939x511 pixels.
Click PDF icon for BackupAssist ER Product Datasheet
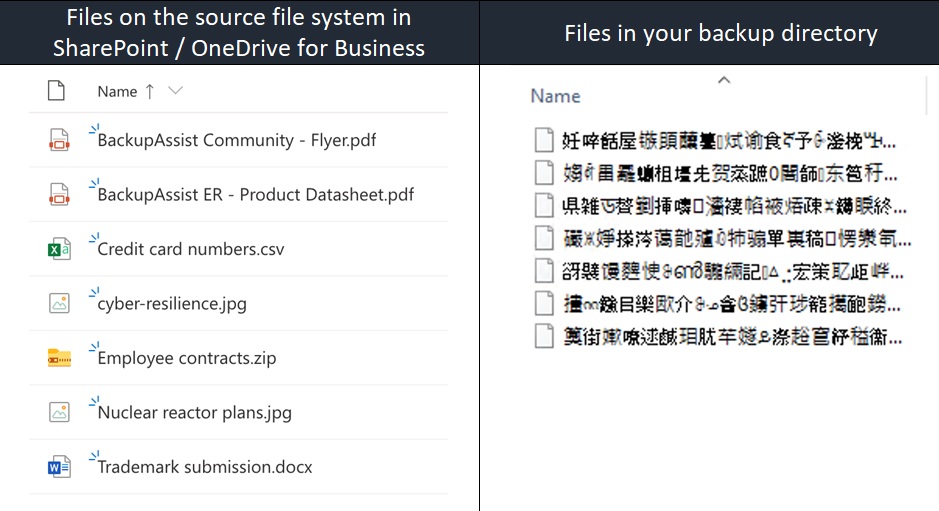[59, 194]
